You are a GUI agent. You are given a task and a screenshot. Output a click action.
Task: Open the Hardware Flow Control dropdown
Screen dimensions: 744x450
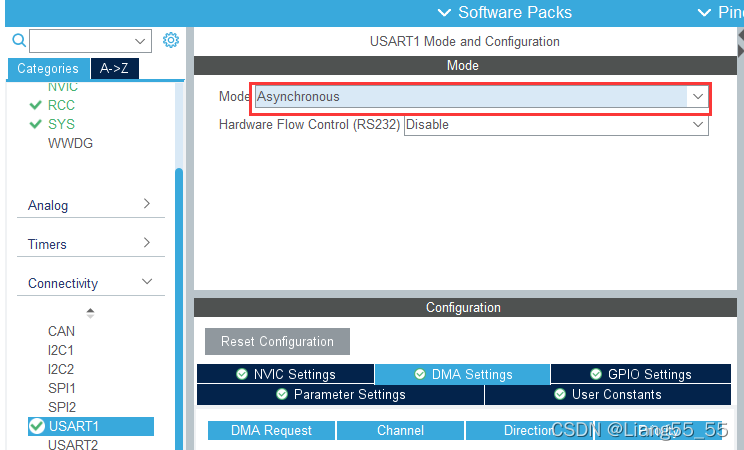pyautogui.click(x=556, y=125)
